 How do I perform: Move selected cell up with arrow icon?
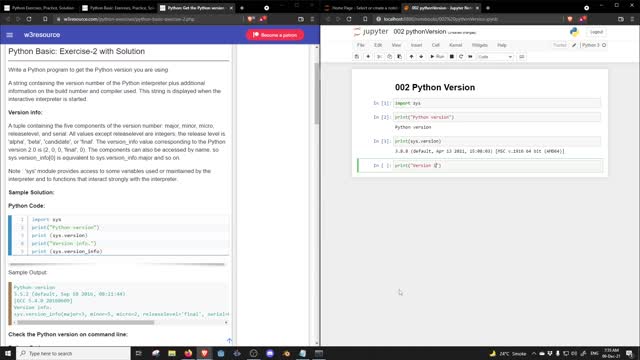click(x=411, y=57)
